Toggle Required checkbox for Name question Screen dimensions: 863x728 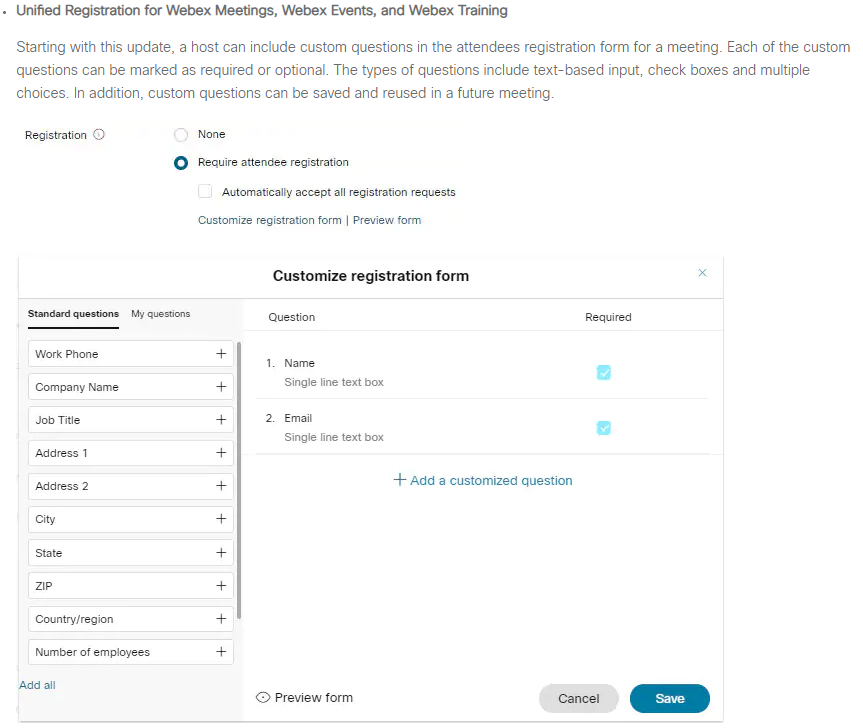(x=604, y=373)
